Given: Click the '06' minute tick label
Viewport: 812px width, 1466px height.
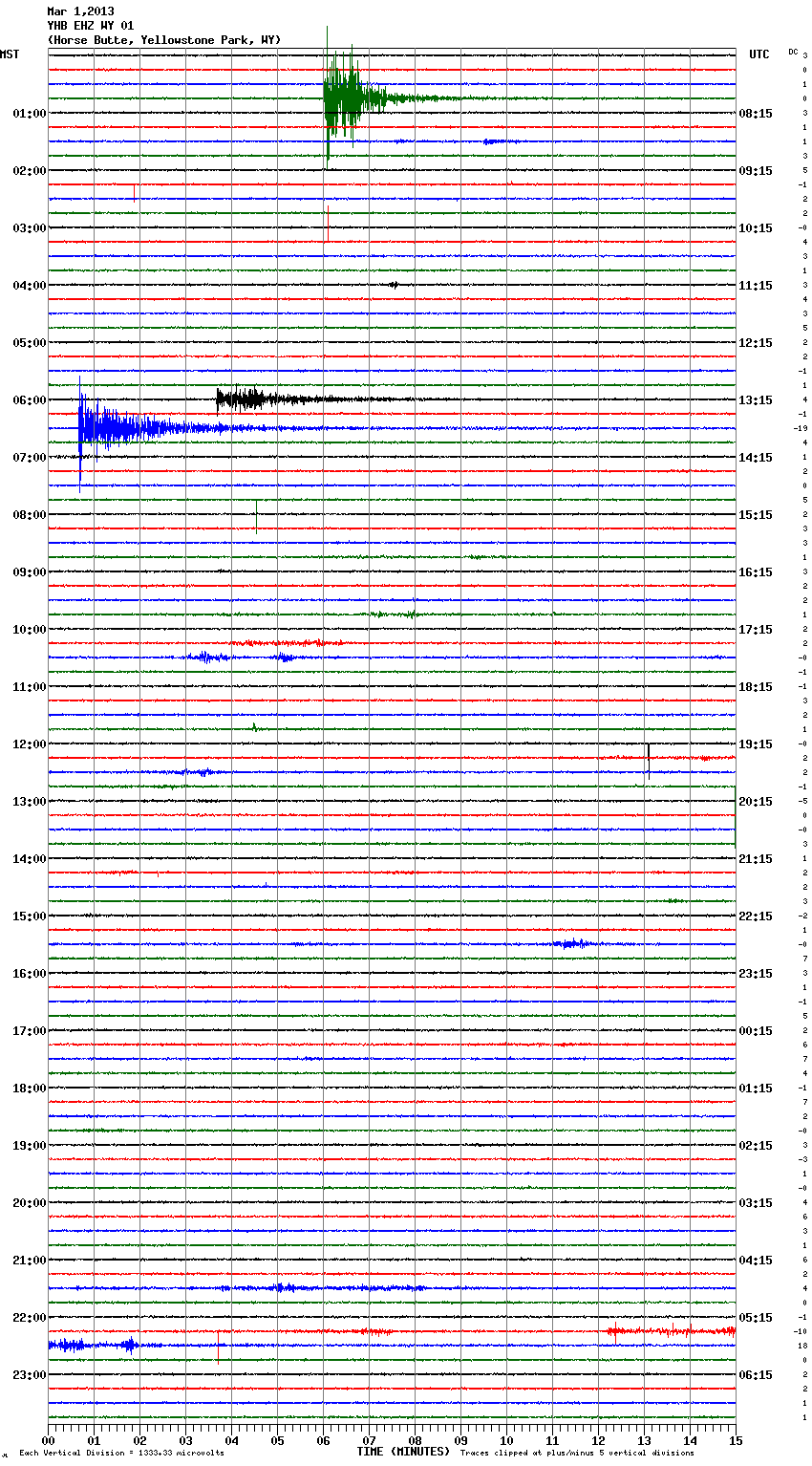Looking at the screenshot, I should 323,1440.
